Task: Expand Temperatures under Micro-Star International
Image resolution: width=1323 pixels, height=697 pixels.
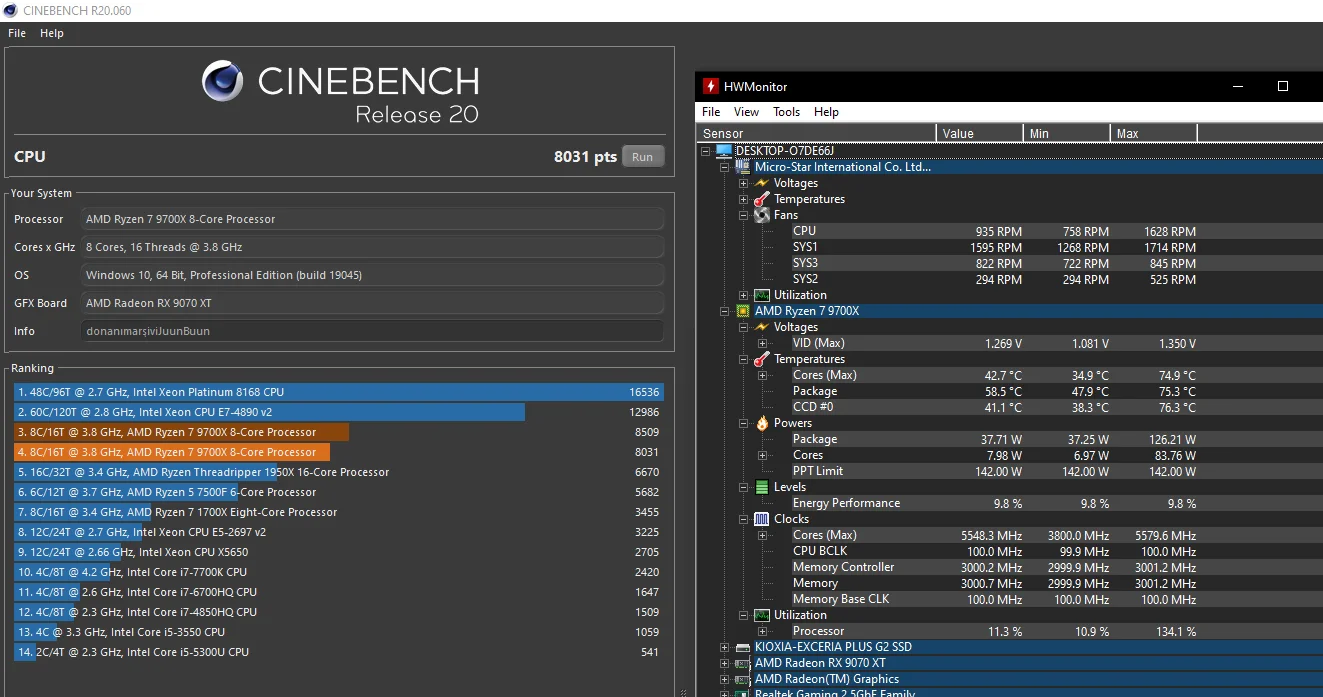Action: click(x=743, y=199)
